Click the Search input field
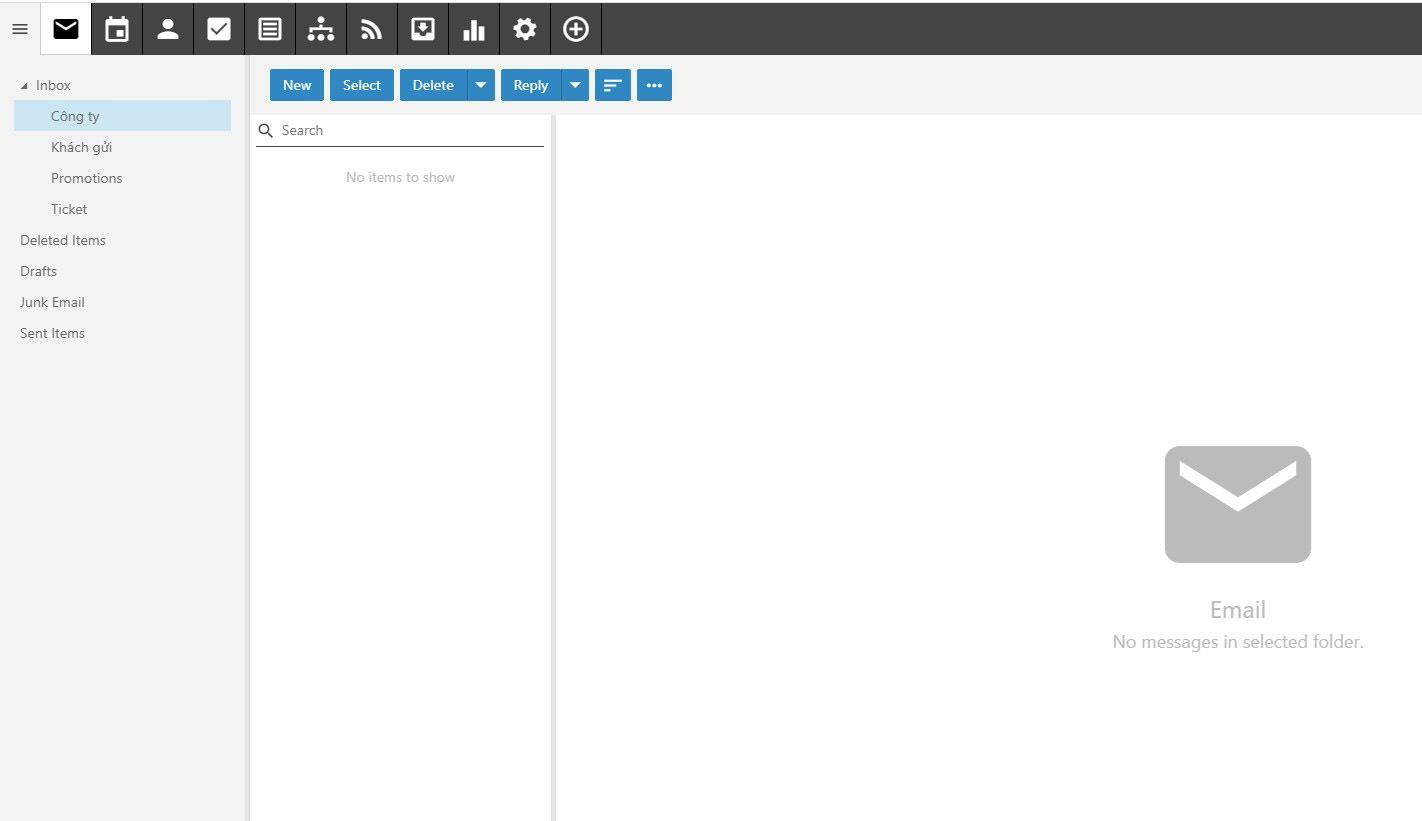The image size is (1422, 821). (x=410, y=130)
